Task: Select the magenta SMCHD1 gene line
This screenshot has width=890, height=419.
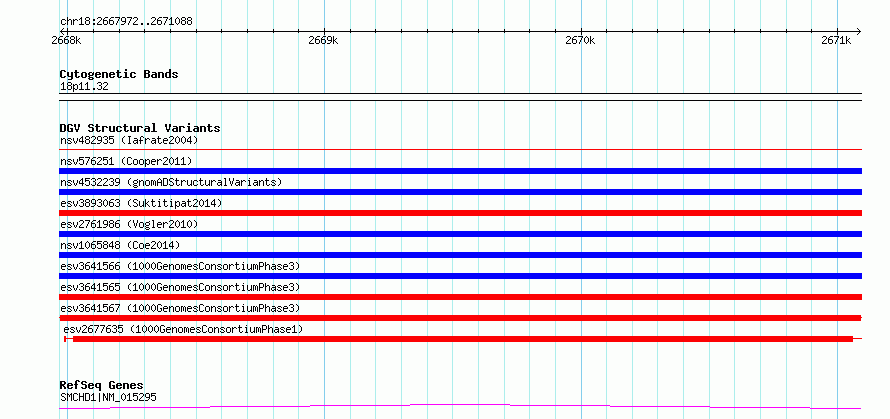Action: tap(460, 406)
